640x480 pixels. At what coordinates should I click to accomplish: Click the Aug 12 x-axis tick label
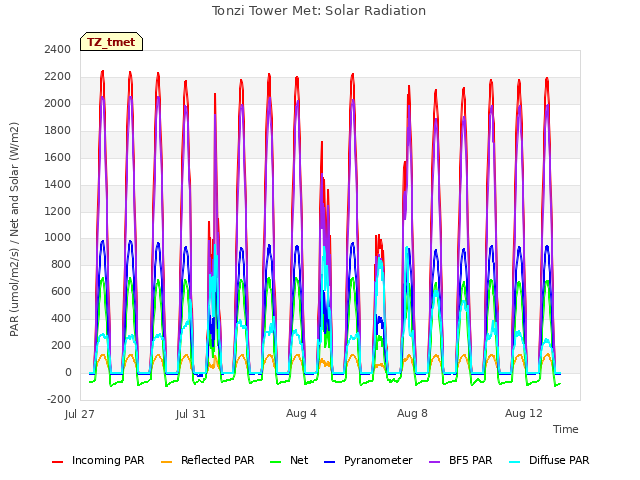click(524, 413)
